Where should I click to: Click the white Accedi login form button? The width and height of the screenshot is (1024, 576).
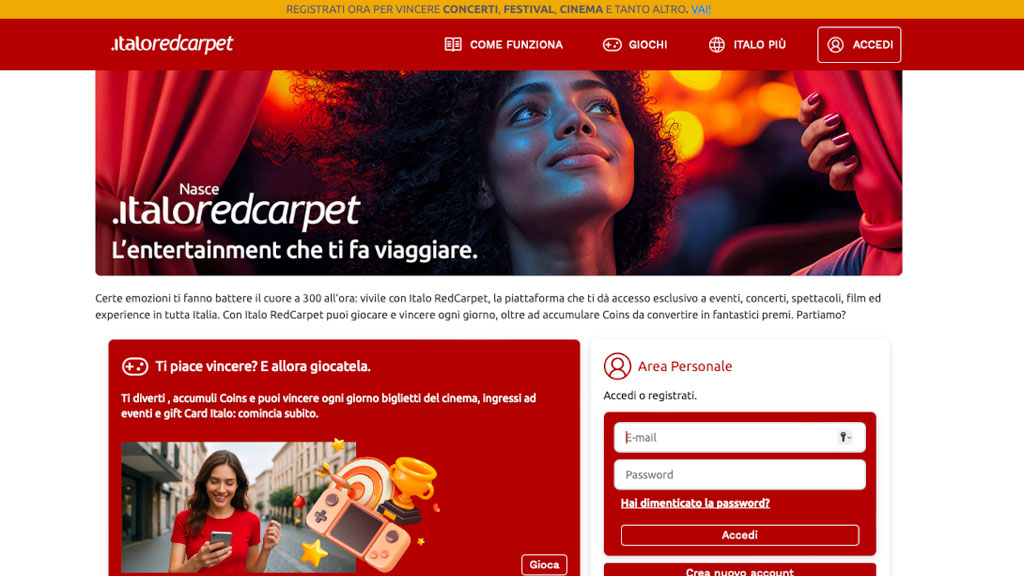(x=739, y=535)
